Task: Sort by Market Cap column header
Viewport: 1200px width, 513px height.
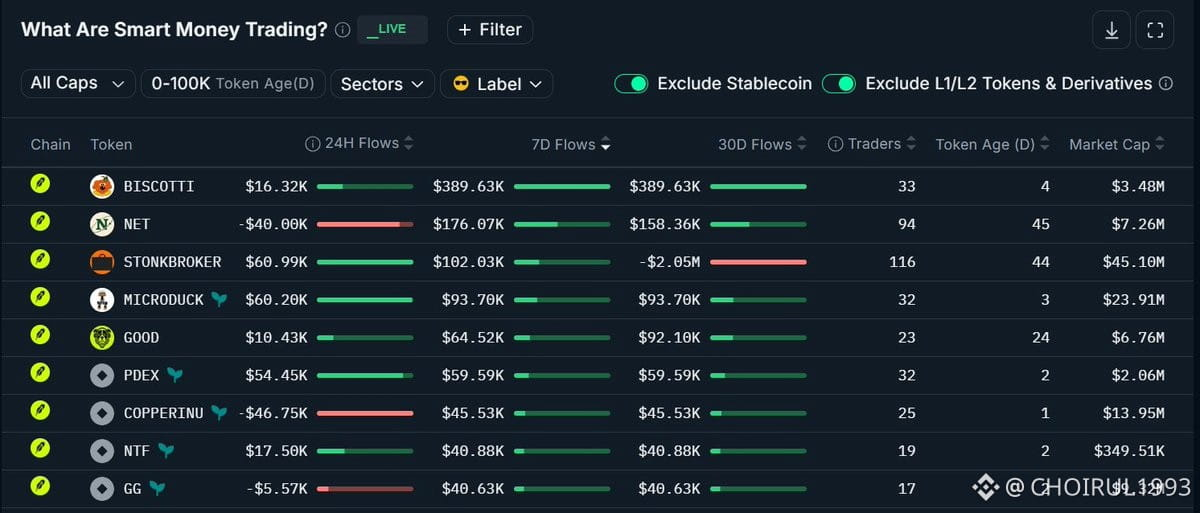Action: (1117, 145)
